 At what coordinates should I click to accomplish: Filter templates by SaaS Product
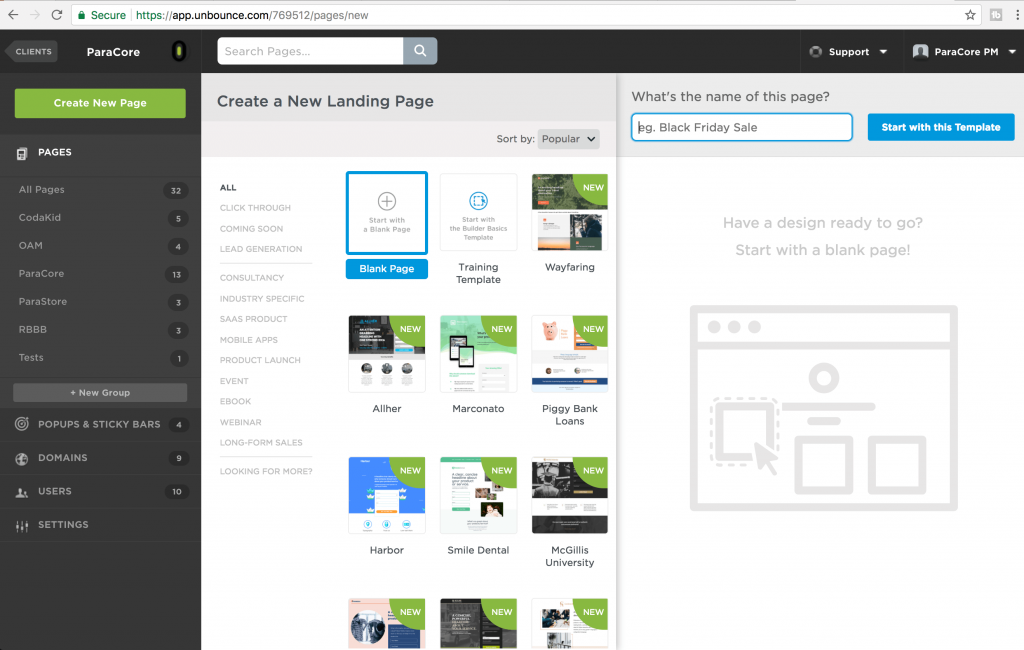pyautogui.click(x=253, y=319)
